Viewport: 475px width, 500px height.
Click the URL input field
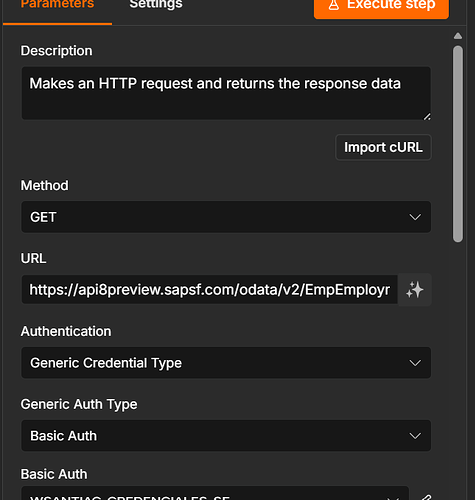[209, 289]
